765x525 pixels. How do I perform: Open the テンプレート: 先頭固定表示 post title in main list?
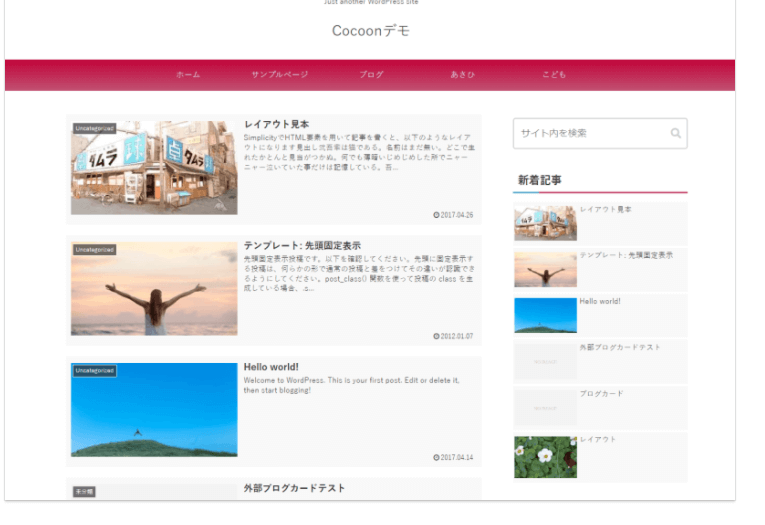(x=302, y=245)
